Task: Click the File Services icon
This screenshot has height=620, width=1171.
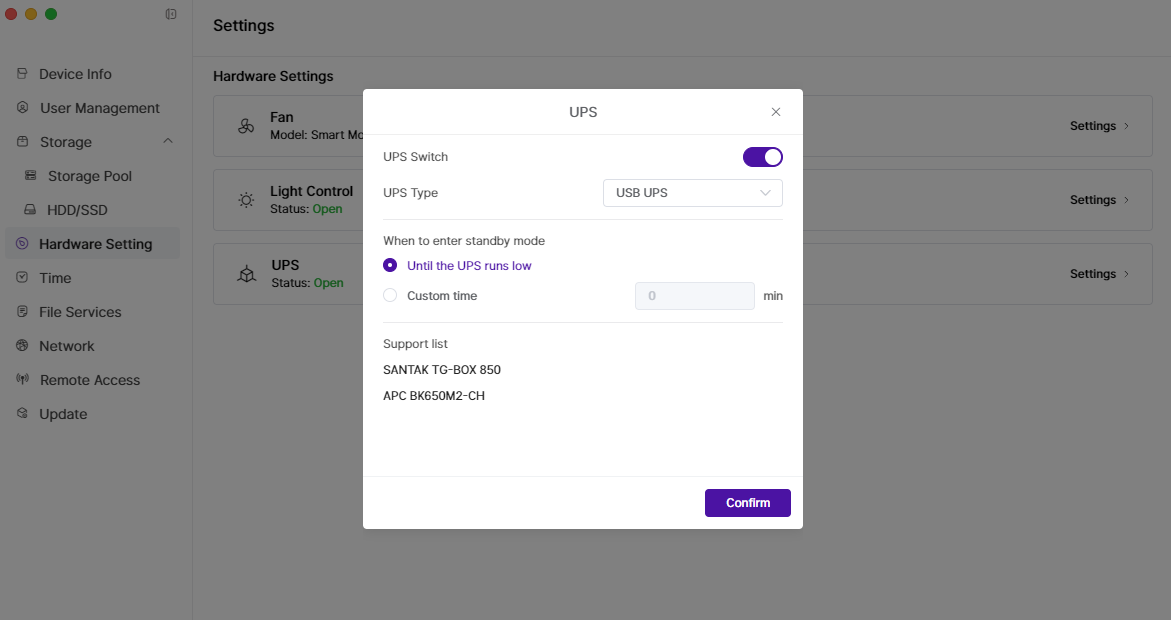Action: click(x=22, y=311)
